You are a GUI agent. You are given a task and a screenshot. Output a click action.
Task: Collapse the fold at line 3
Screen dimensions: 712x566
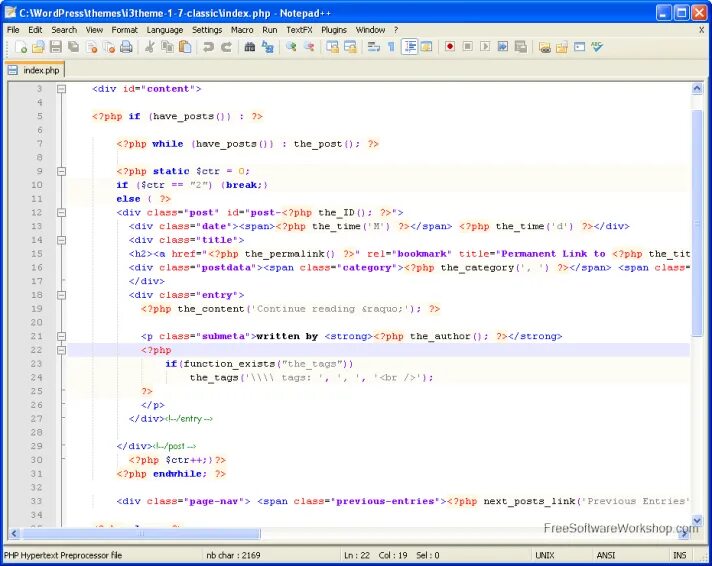pos(61,89)
